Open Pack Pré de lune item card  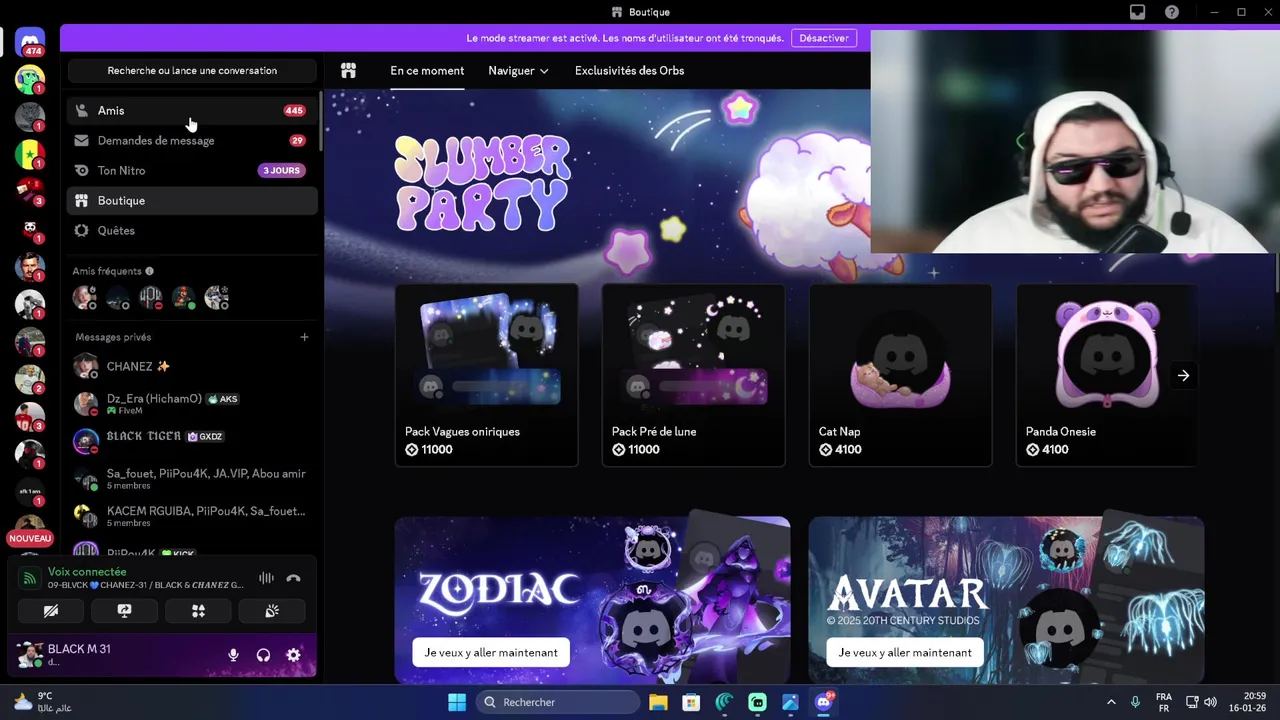tap(693, 375)
